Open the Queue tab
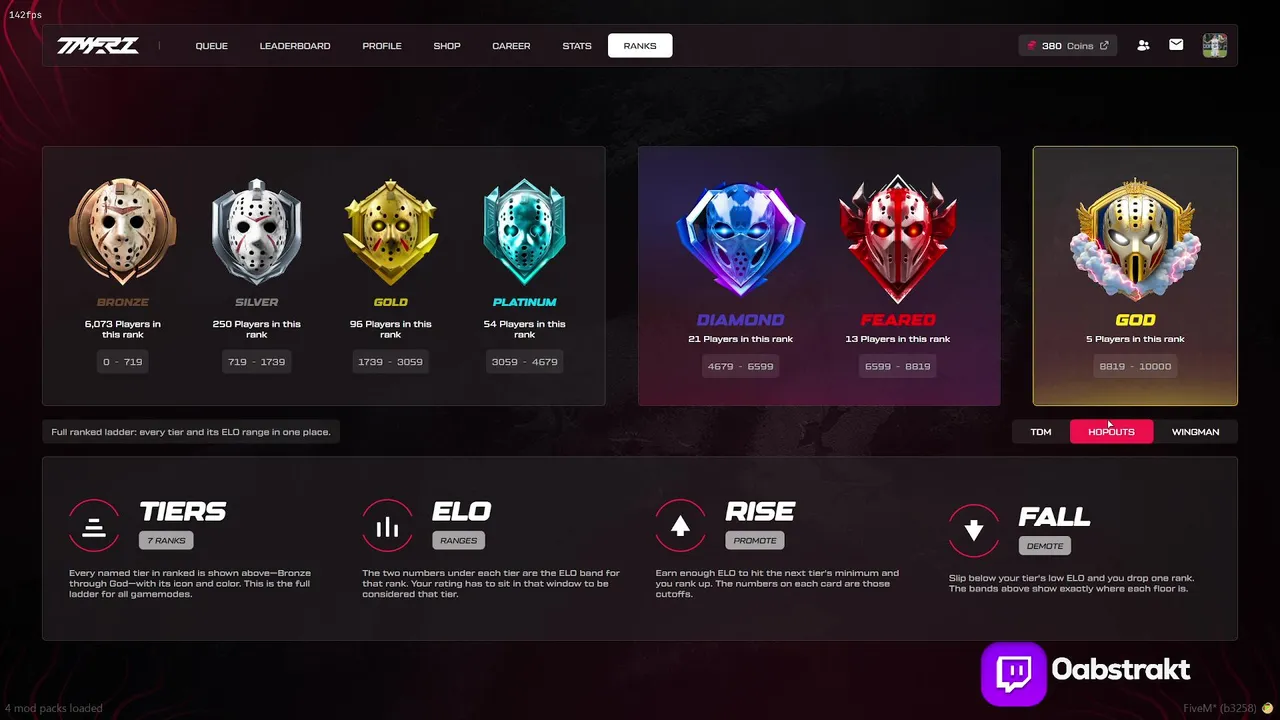This screenshot has height=720, width=1280. 212,46
